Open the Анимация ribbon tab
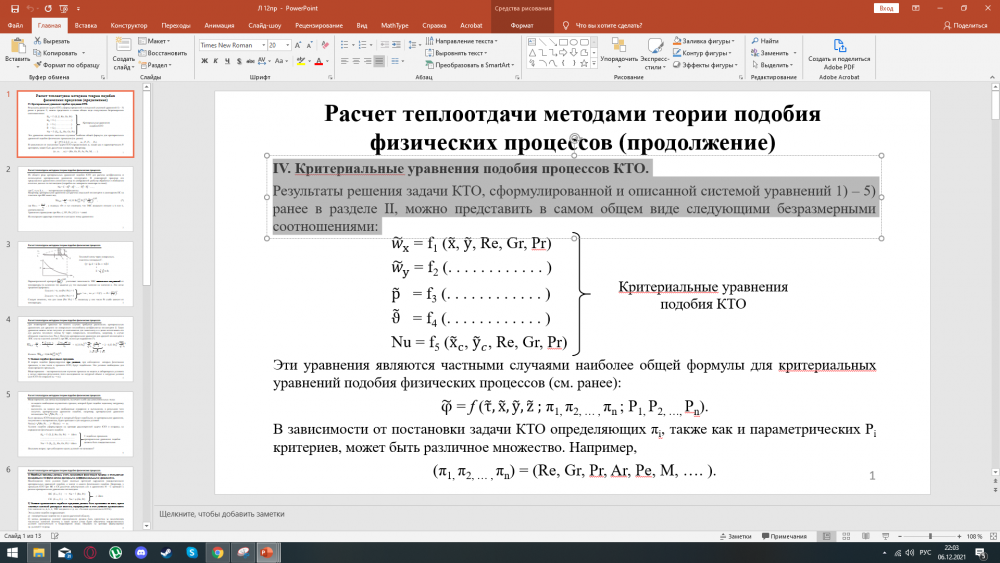The image size is (1000, 563). click(x=219, y=26)
